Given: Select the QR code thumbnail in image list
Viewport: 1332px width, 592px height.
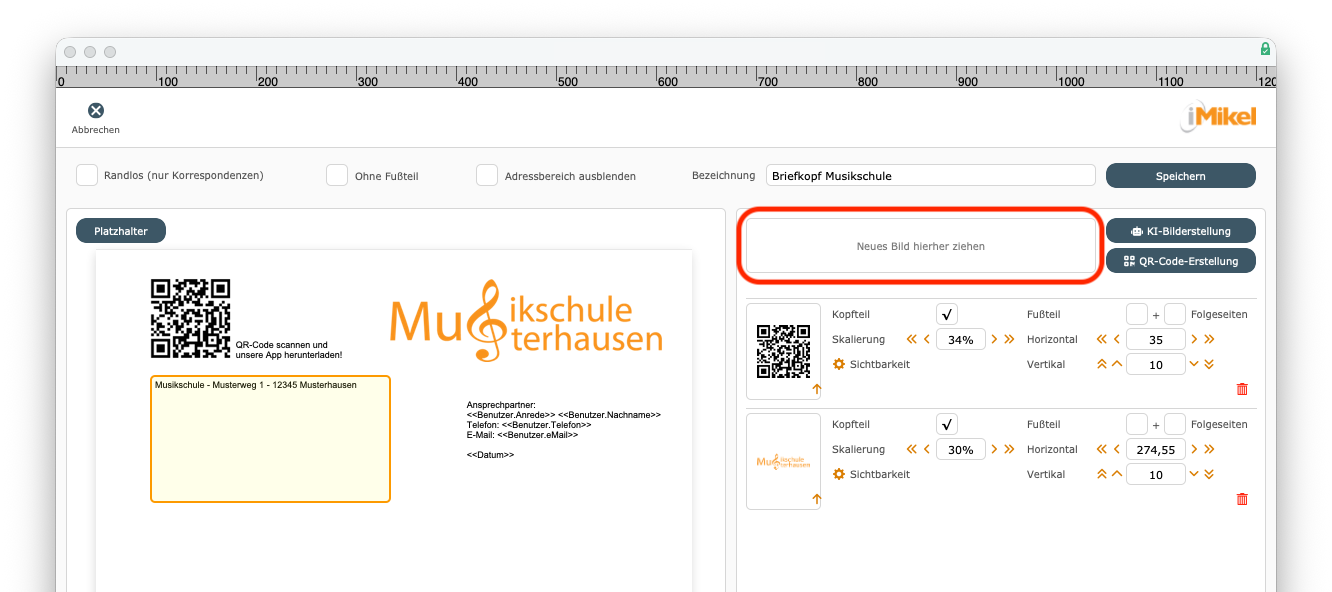Looking at the screenshot, I should coord(783,352).
